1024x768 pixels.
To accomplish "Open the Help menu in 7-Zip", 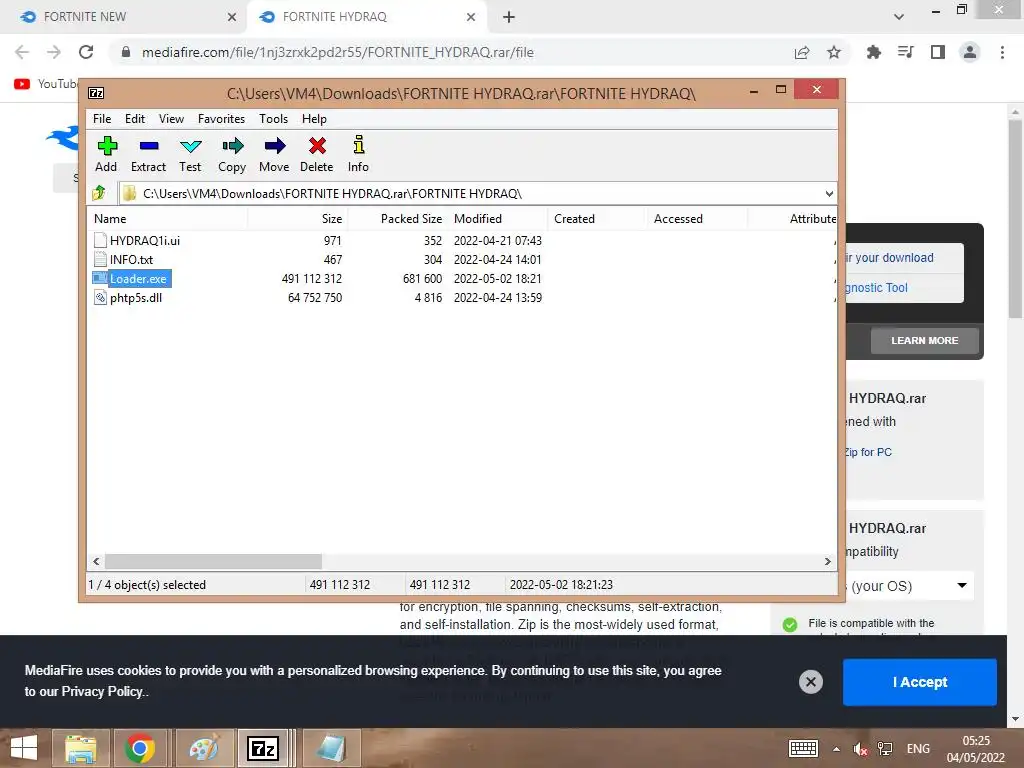I will coord(314,119).
